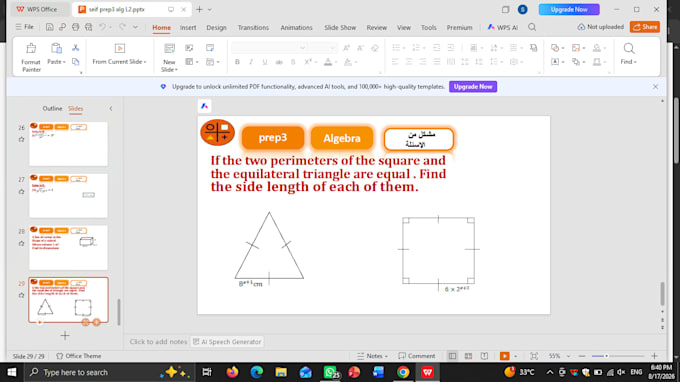This screenshot has height=382, width=680.
Task: Click the Not uploaded cloud status
Action: 600,27
